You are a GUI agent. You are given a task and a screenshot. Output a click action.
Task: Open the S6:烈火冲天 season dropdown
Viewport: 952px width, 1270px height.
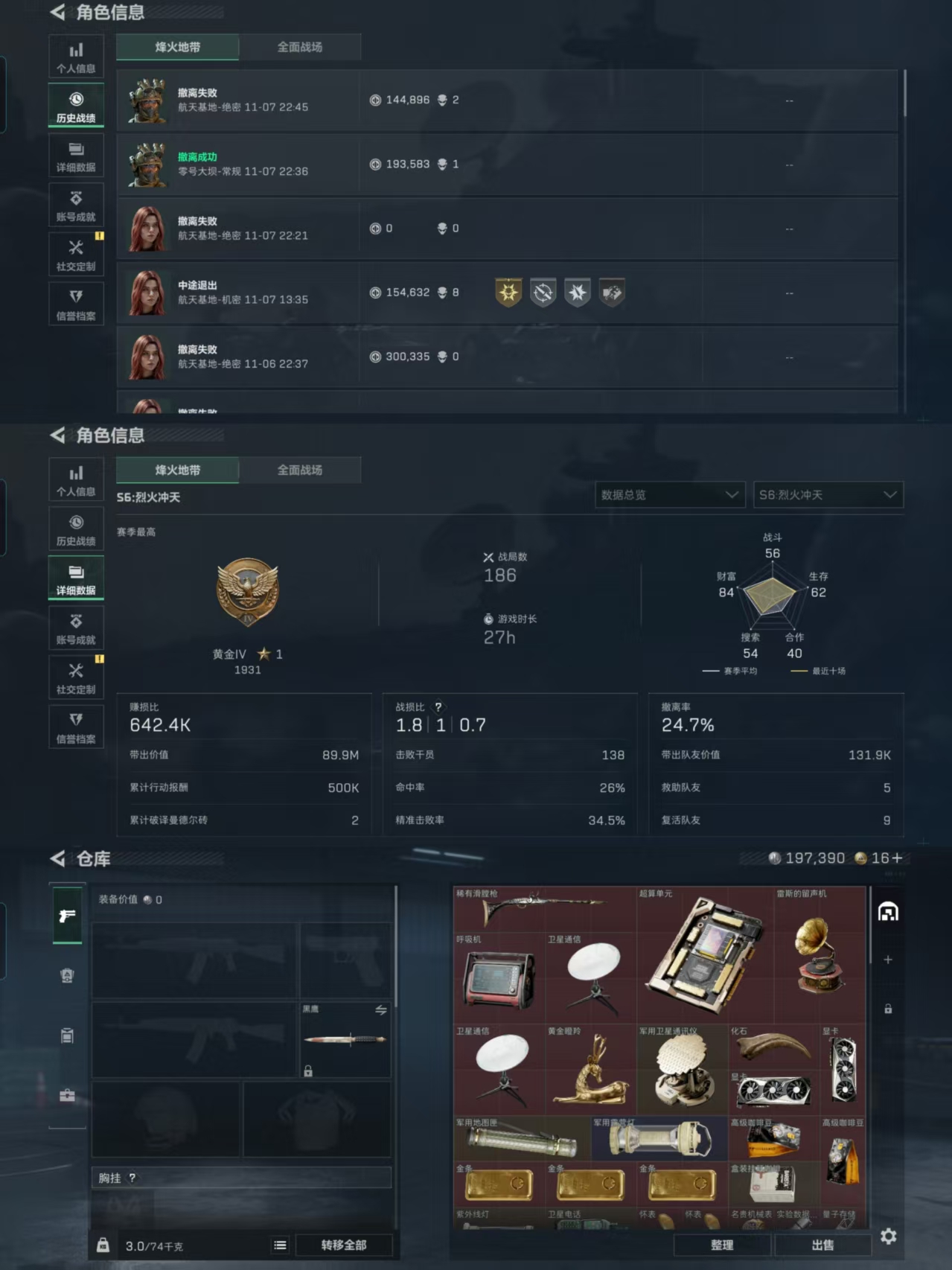click(x=828, y=494)
